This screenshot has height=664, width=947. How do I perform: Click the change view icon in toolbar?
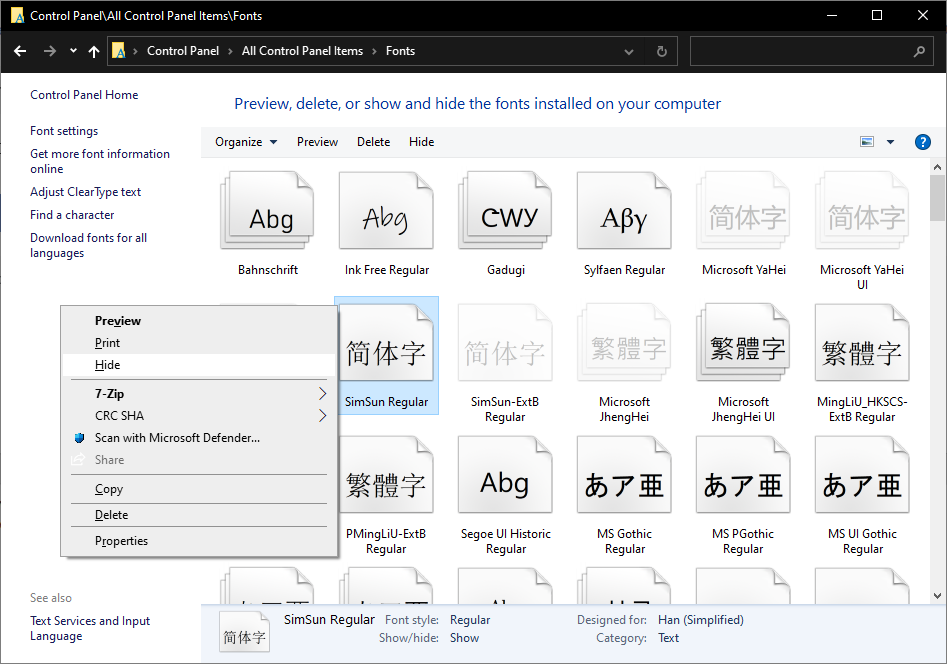pos(867,142)
